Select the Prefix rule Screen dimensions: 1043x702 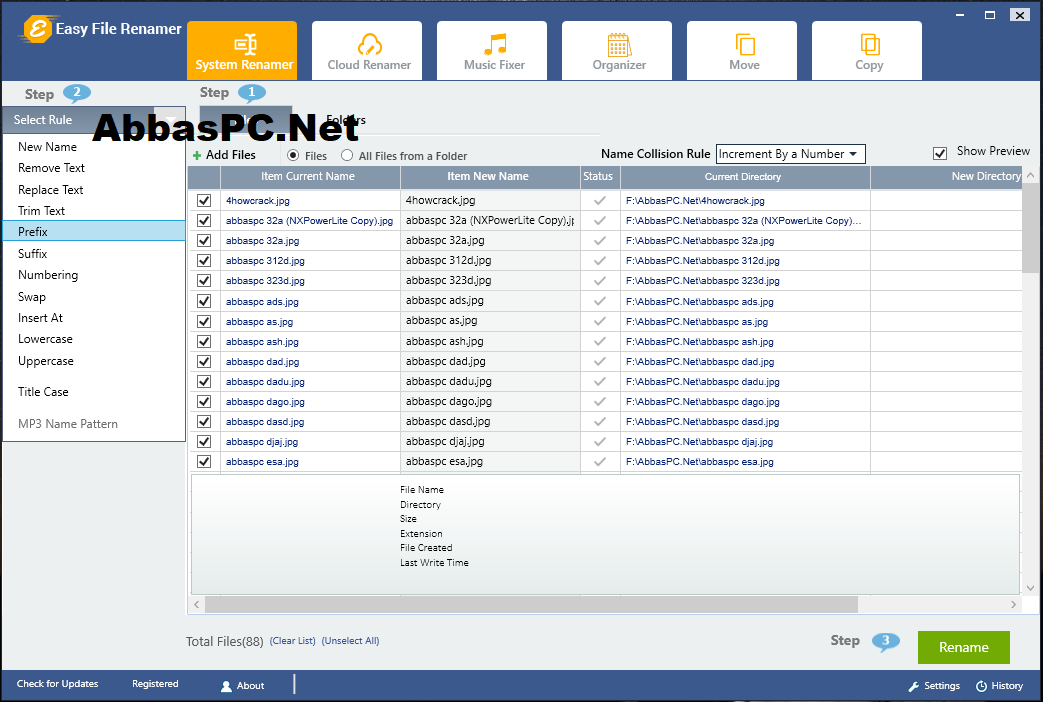click(x=94, y=232)
